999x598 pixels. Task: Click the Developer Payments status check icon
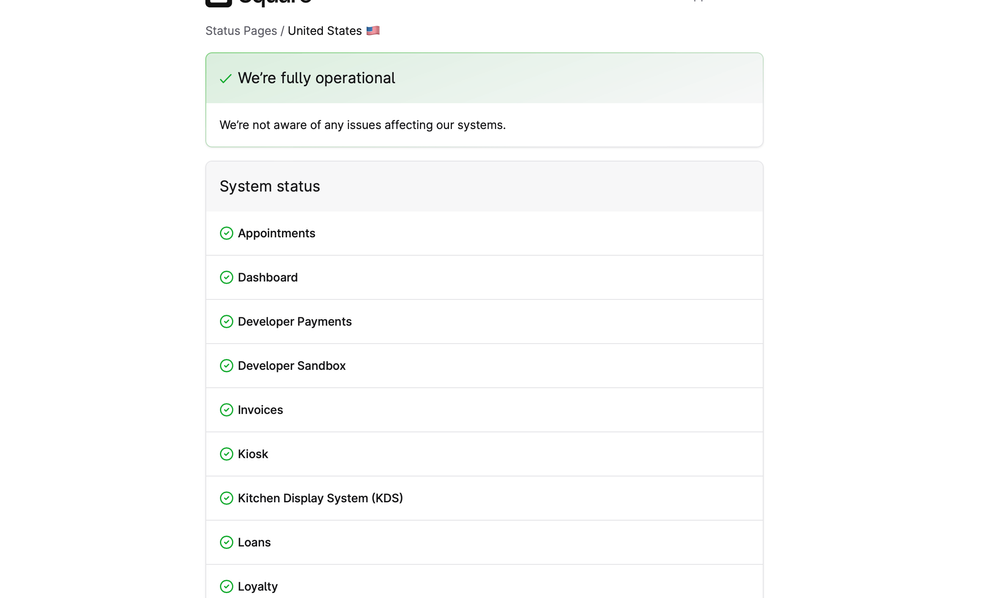coord(227,322)
